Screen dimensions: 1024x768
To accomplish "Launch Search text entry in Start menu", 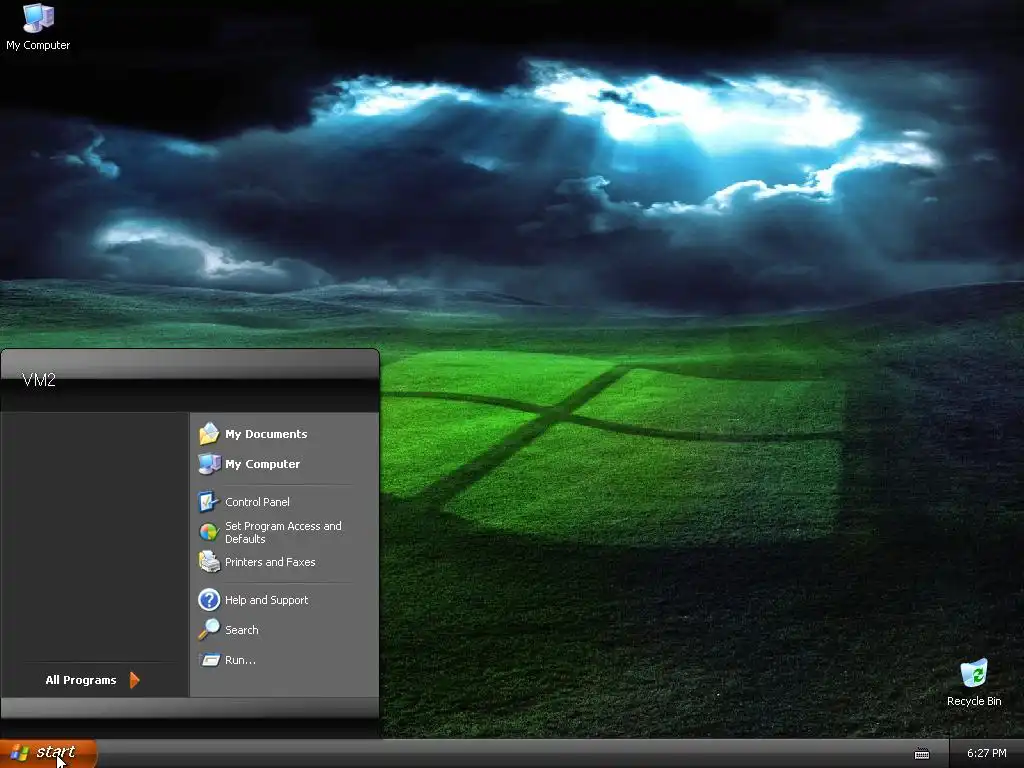I will point(242,630).
